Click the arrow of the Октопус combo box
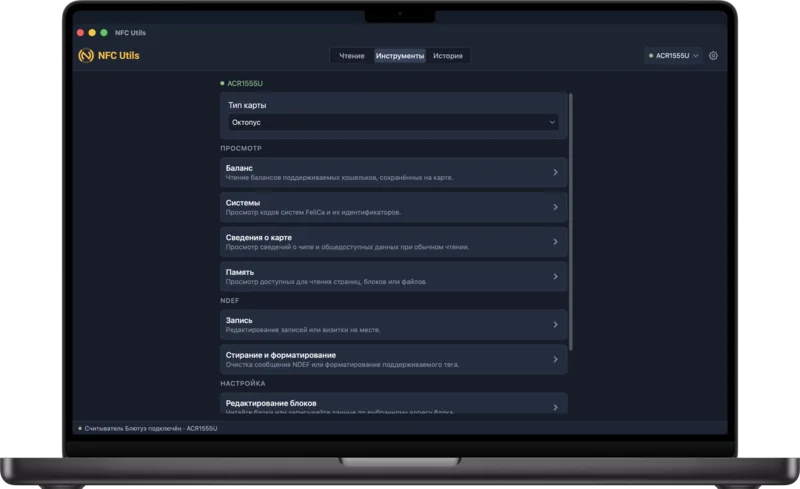Image resolution: width=800 pixels, height=489 pixels. click(552, 123)
